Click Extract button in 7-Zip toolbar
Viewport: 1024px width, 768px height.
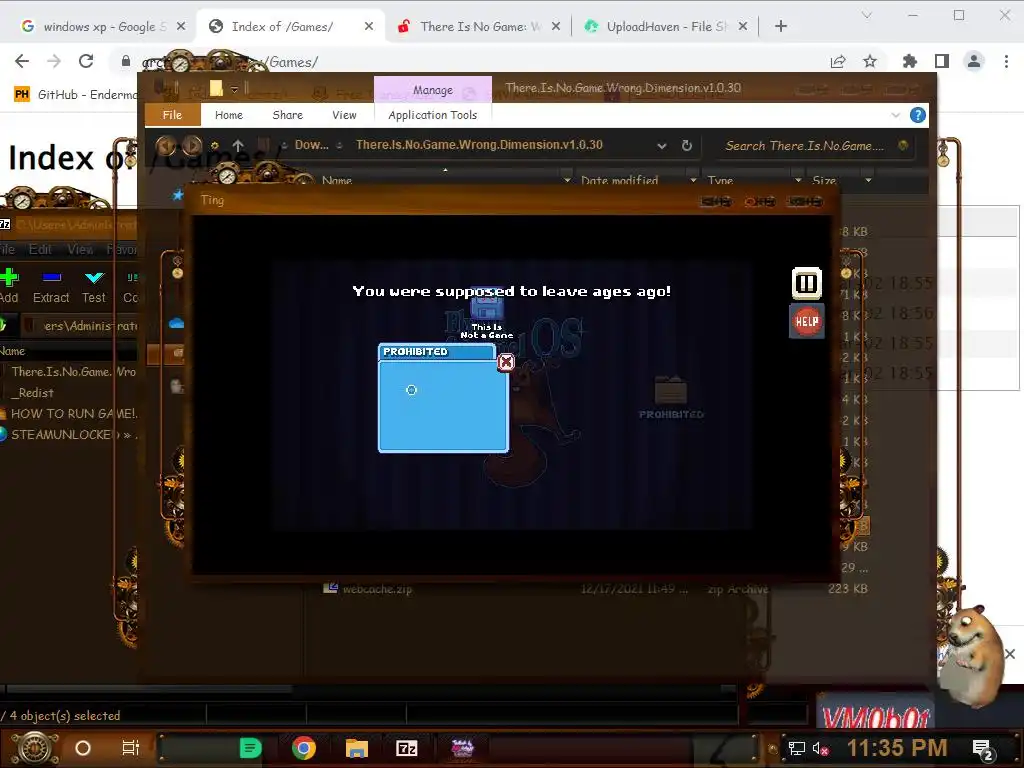pyautogui.click(x=51, y=286)
